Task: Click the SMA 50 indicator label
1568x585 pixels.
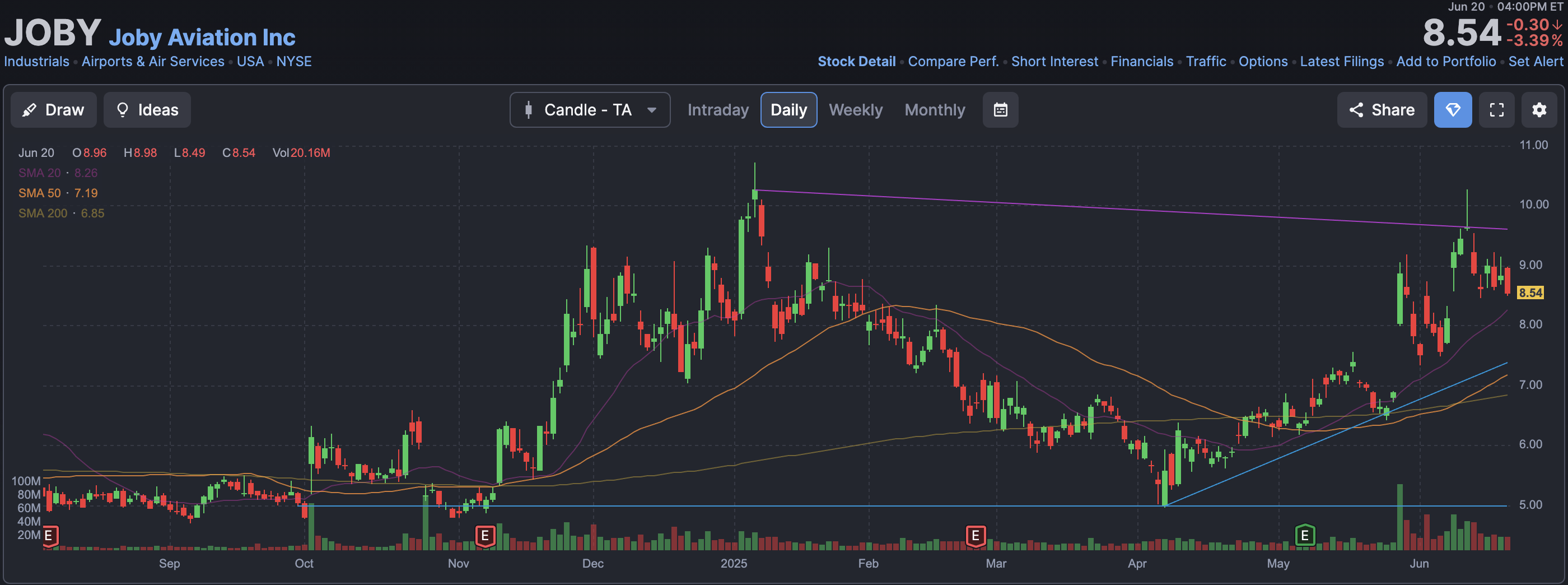Action: pos(40,193)
